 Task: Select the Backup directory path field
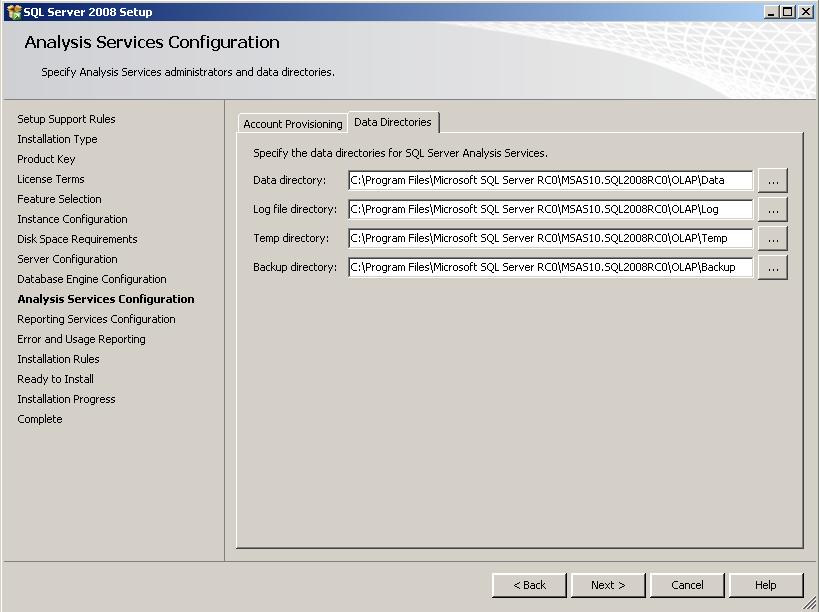[551, 267]
